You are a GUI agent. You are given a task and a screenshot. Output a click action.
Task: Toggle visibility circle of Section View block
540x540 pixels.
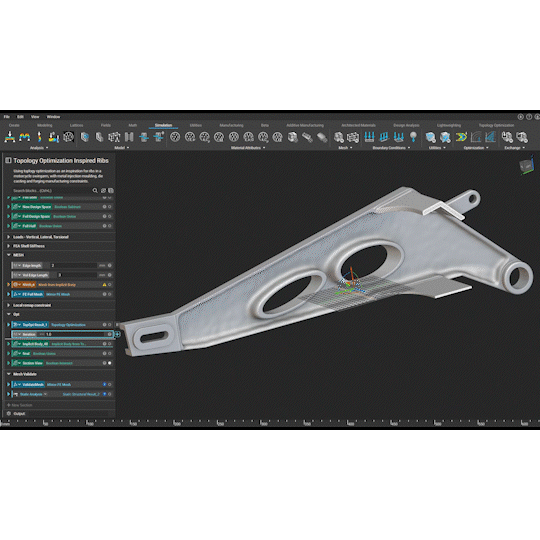pos(110,363)
